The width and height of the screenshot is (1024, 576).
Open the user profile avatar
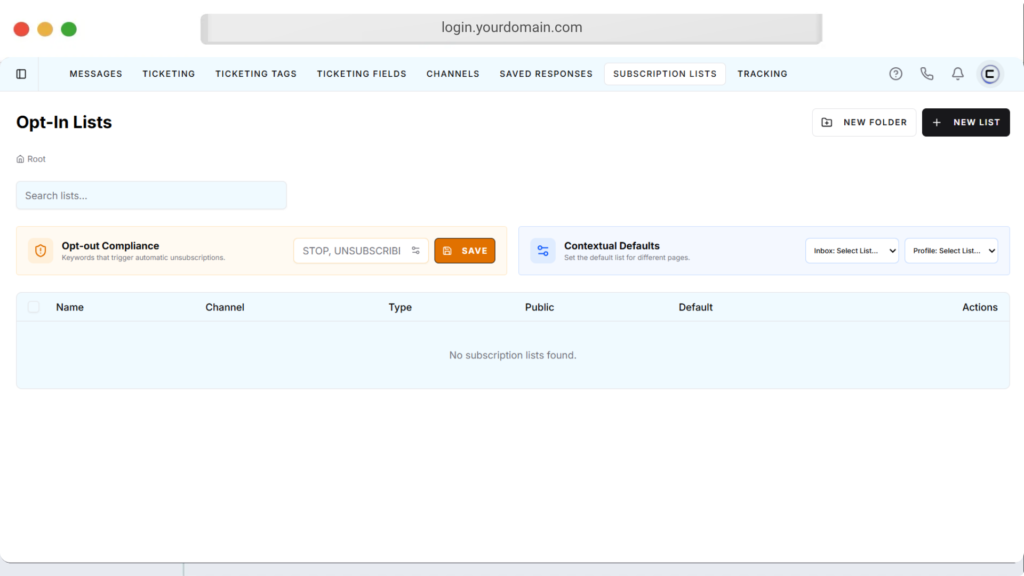click(x=990, y=74)
